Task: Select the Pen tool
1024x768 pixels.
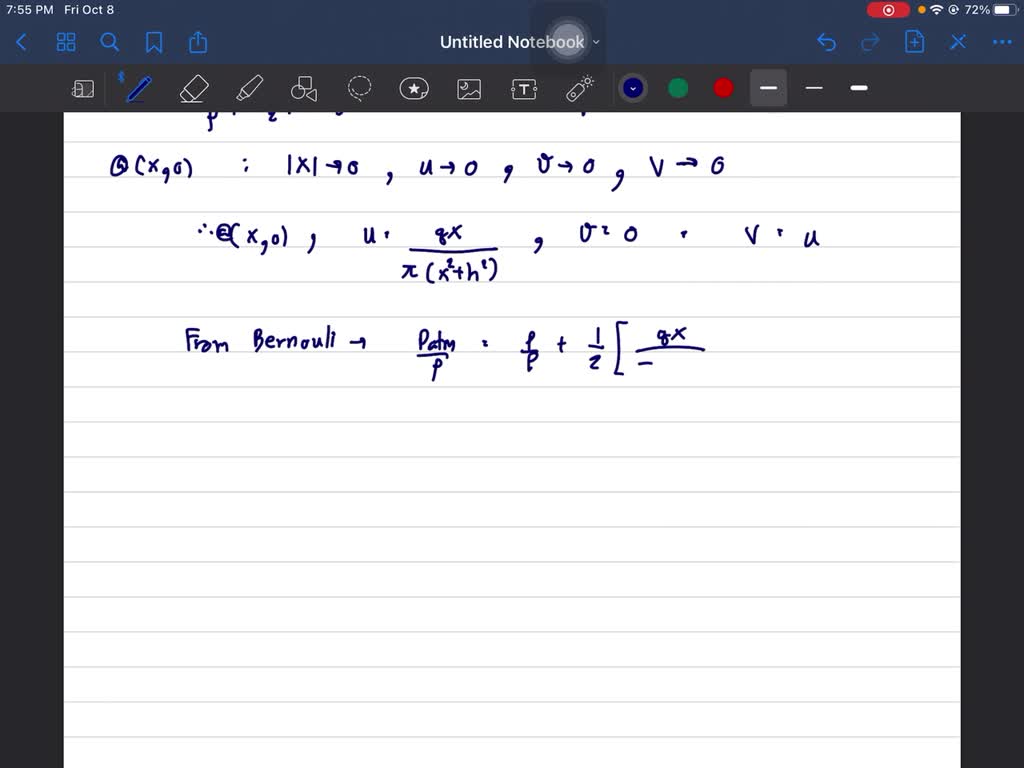Action: [x=137, y=88]
